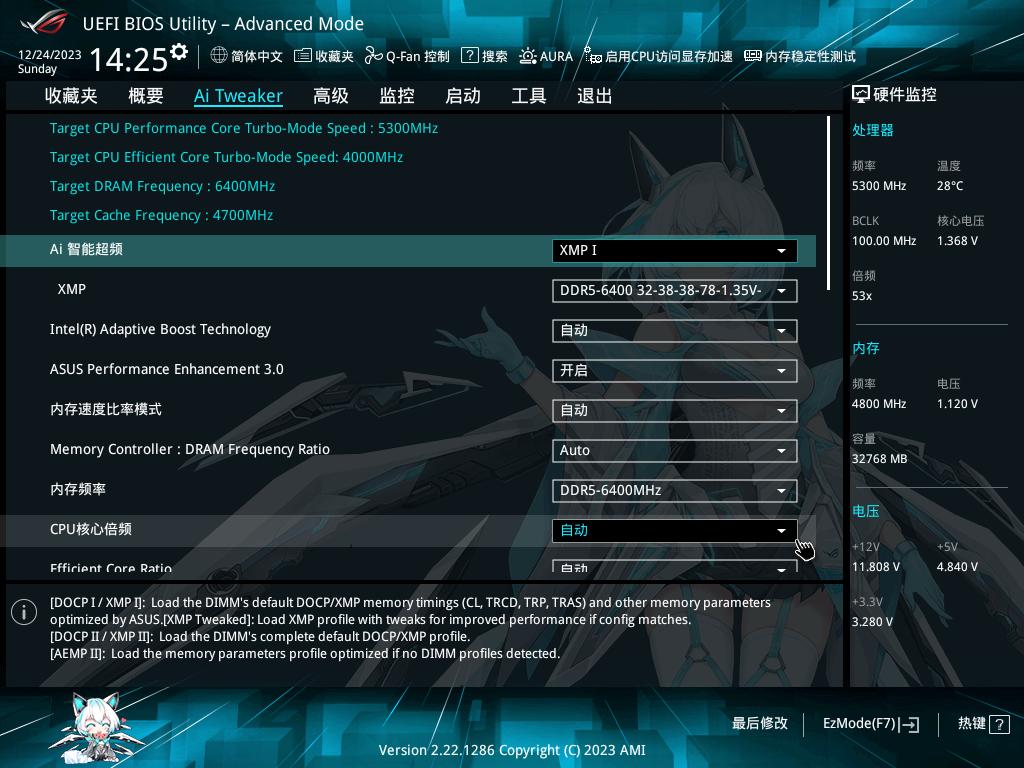The width and height of the screenshot is (1024, 768).
Task: Open Intel Adaptive Boost Technology dropdown
Action: click(x=675, y=330)
